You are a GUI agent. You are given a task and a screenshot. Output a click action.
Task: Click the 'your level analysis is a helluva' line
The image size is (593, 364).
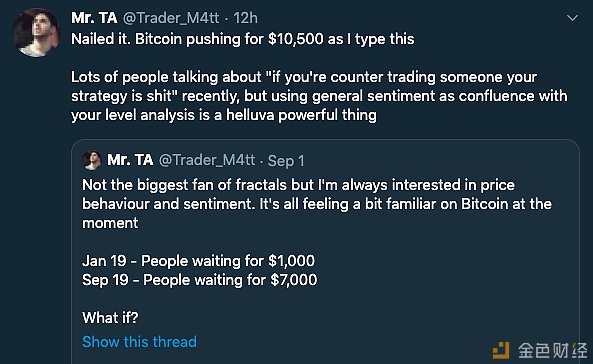[224, 115]
